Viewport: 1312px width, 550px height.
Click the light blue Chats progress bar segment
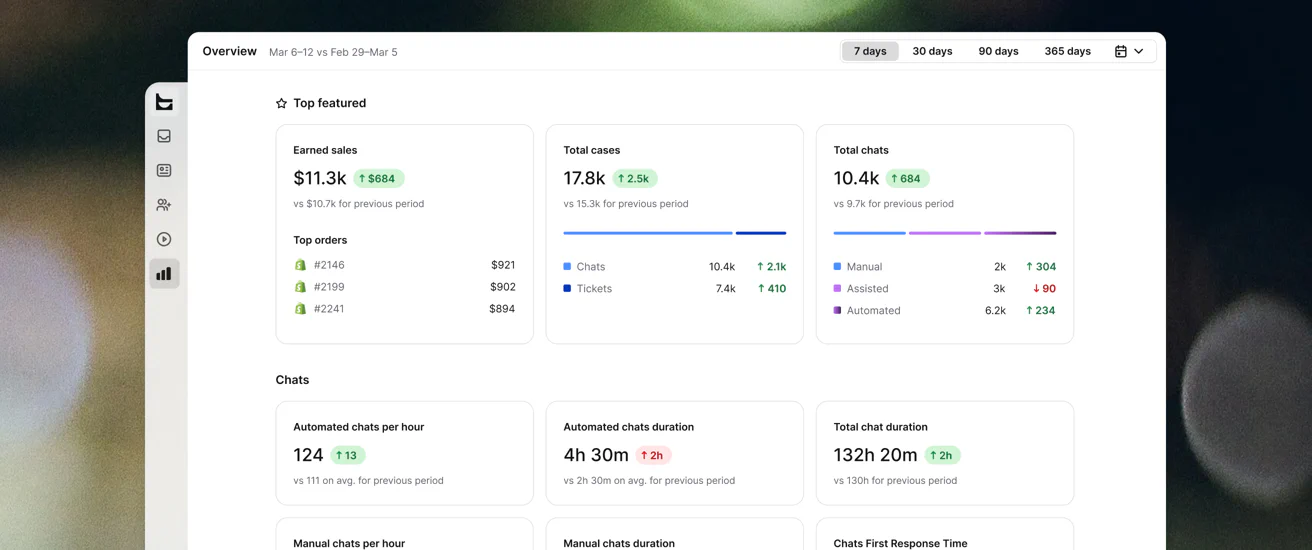tap(648, 233)
